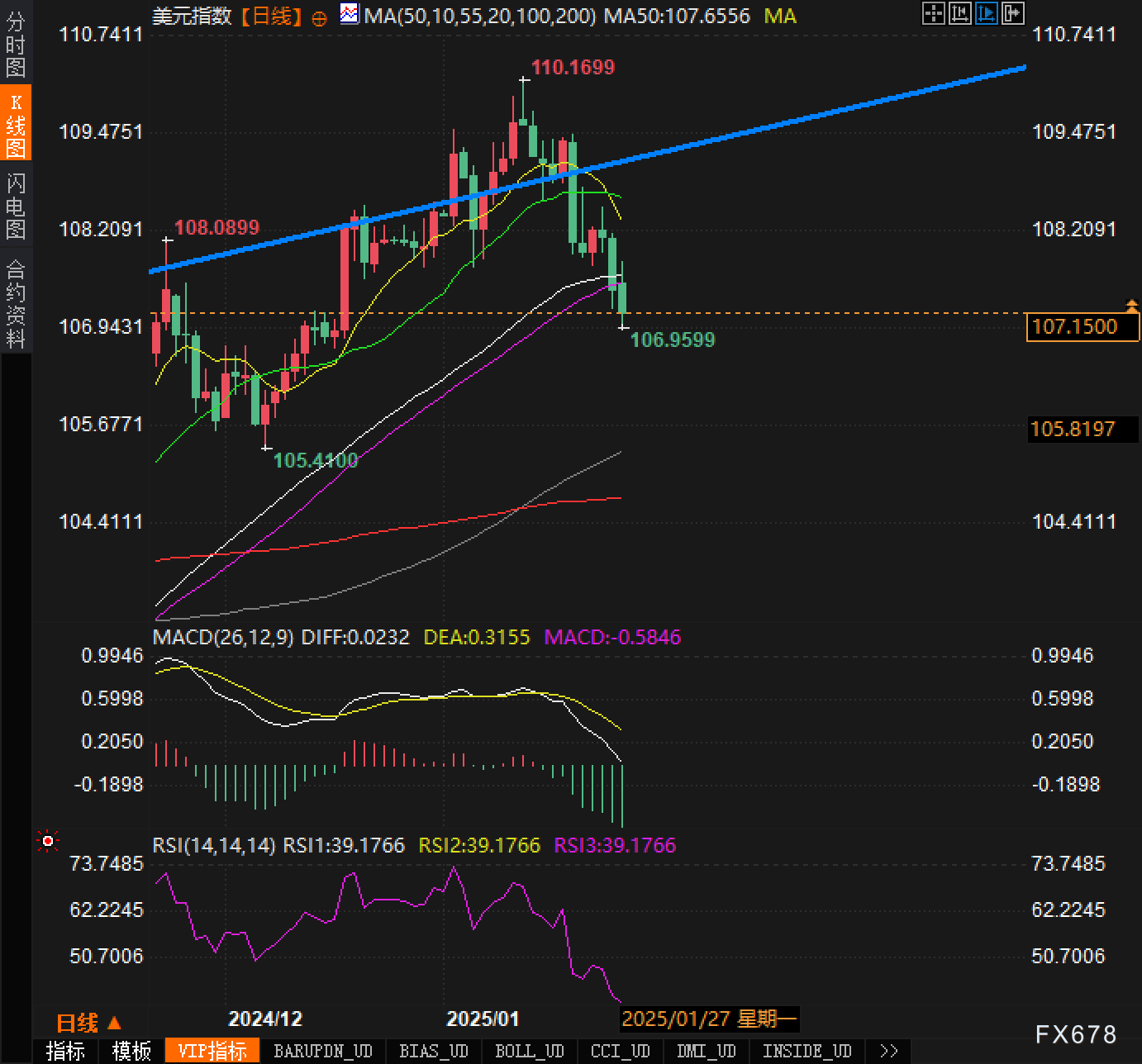
Task: Click the CCI_UD indicator button
Action: tap(620, 1051)
